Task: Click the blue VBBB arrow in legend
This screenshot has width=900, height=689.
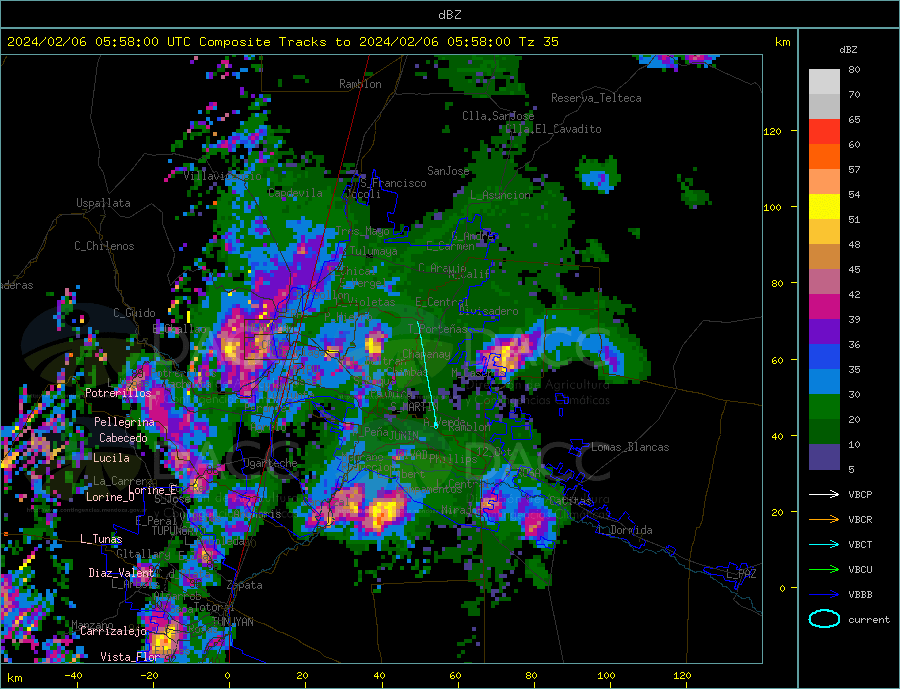Action: point(824,595)
